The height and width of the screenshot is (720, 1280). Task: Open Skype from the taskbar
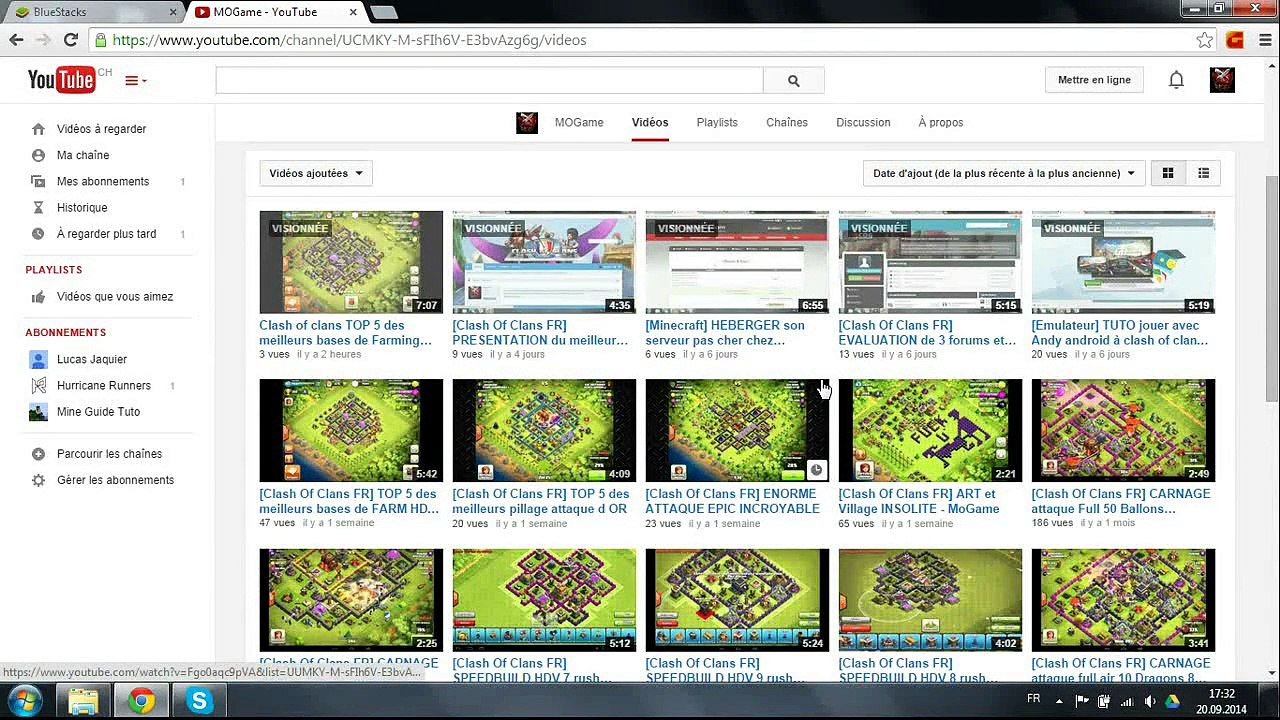tap(200, 701)
